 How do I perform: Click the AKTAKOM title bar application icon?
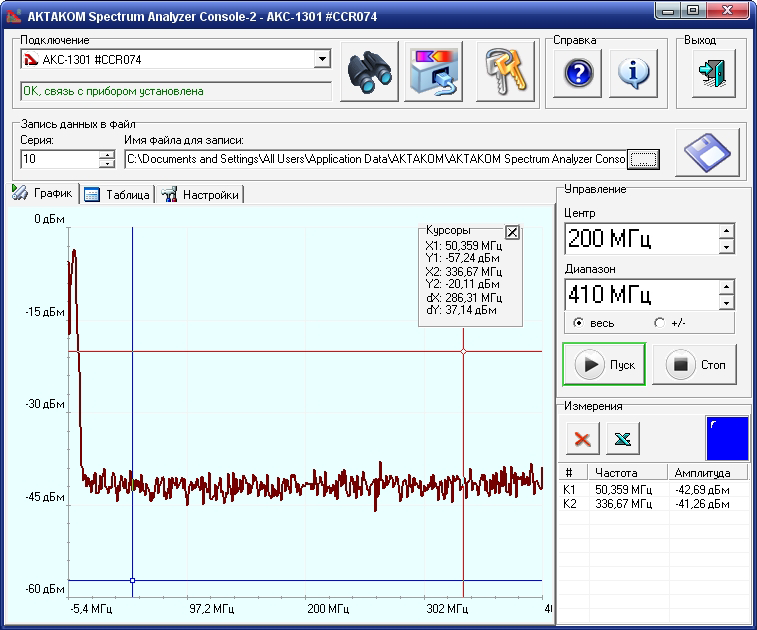pyautogui.click(x=14, y=16)
